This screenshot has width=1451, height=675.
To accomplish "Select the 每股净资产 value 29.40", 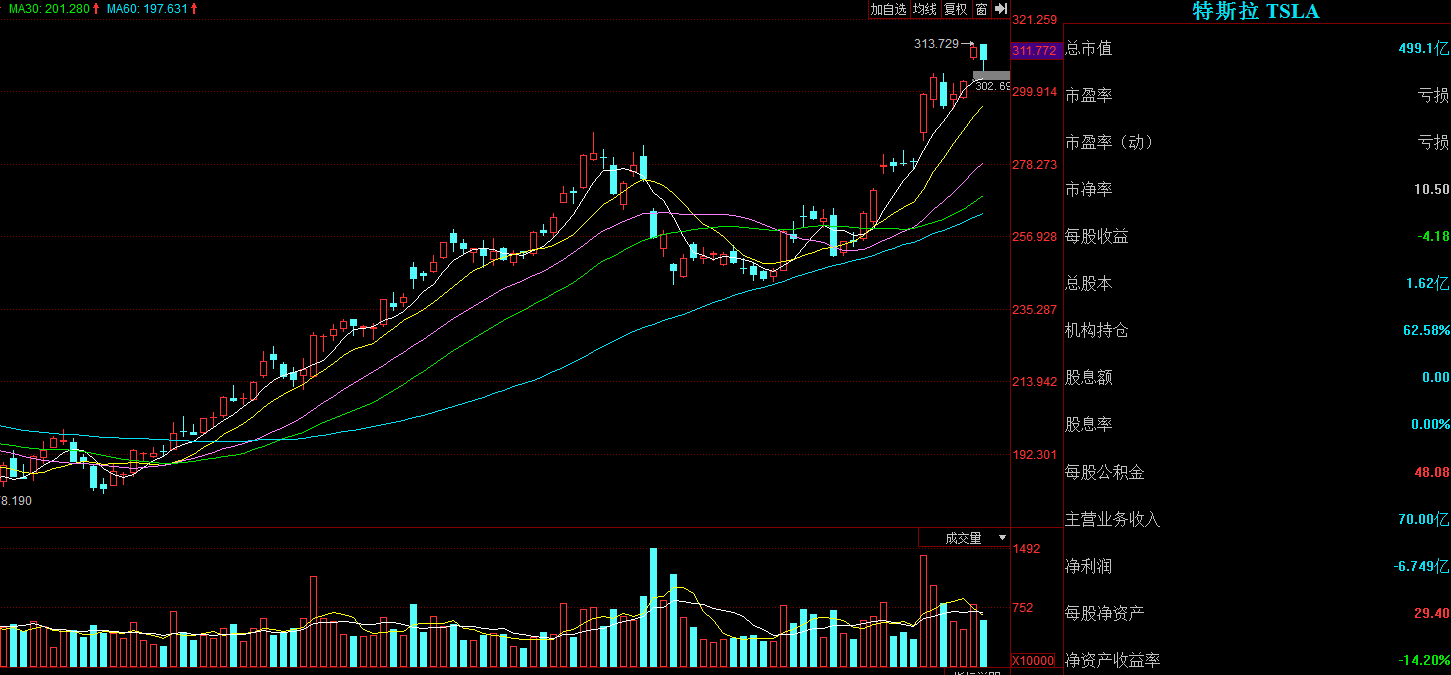I will click(1432, 613).
